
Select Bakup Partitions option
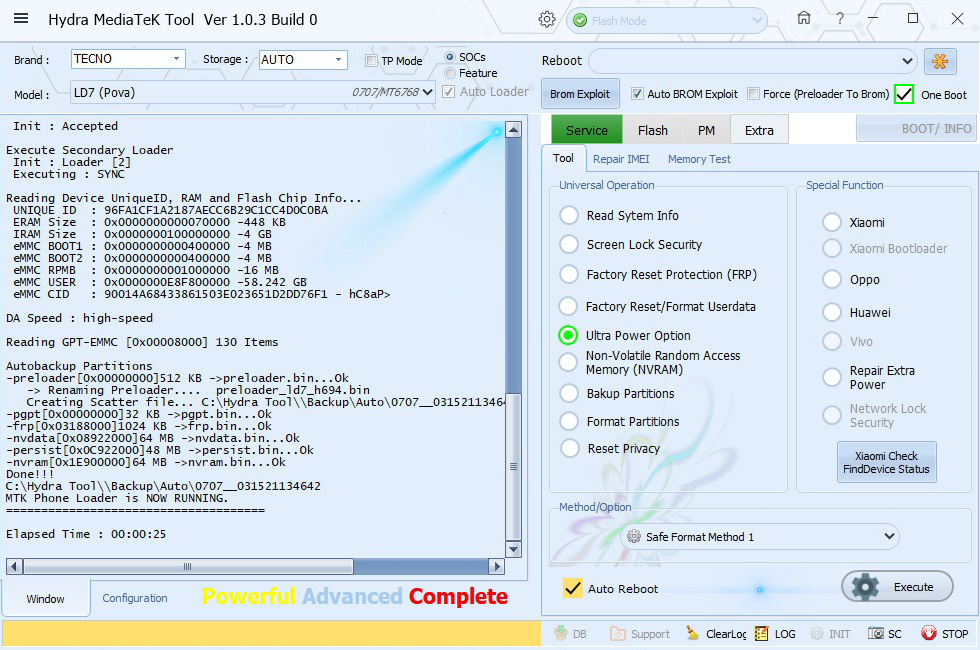(x=569, y=393)
